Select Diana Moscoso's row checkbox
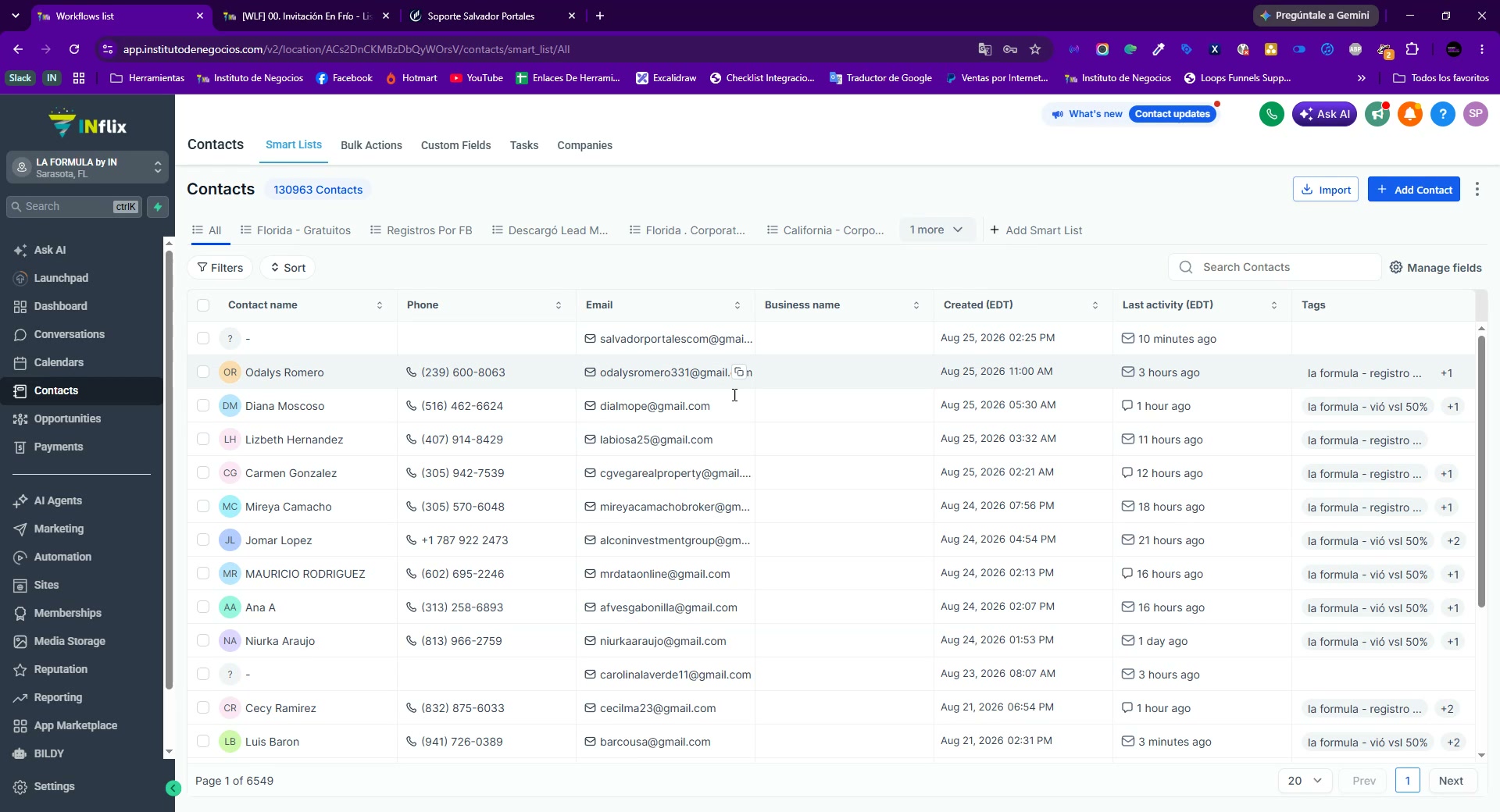1500x812 pixels. 203,406
